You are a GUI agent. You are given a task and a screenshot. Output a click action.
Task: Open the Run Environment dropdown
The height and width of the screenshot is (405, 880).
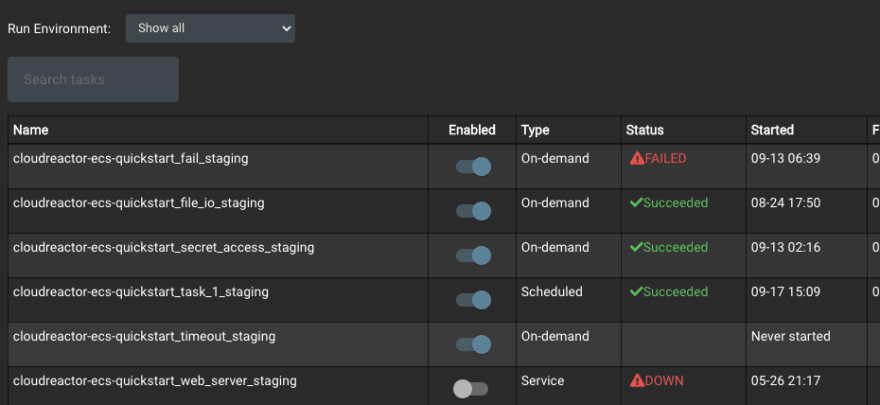[210, 28]
